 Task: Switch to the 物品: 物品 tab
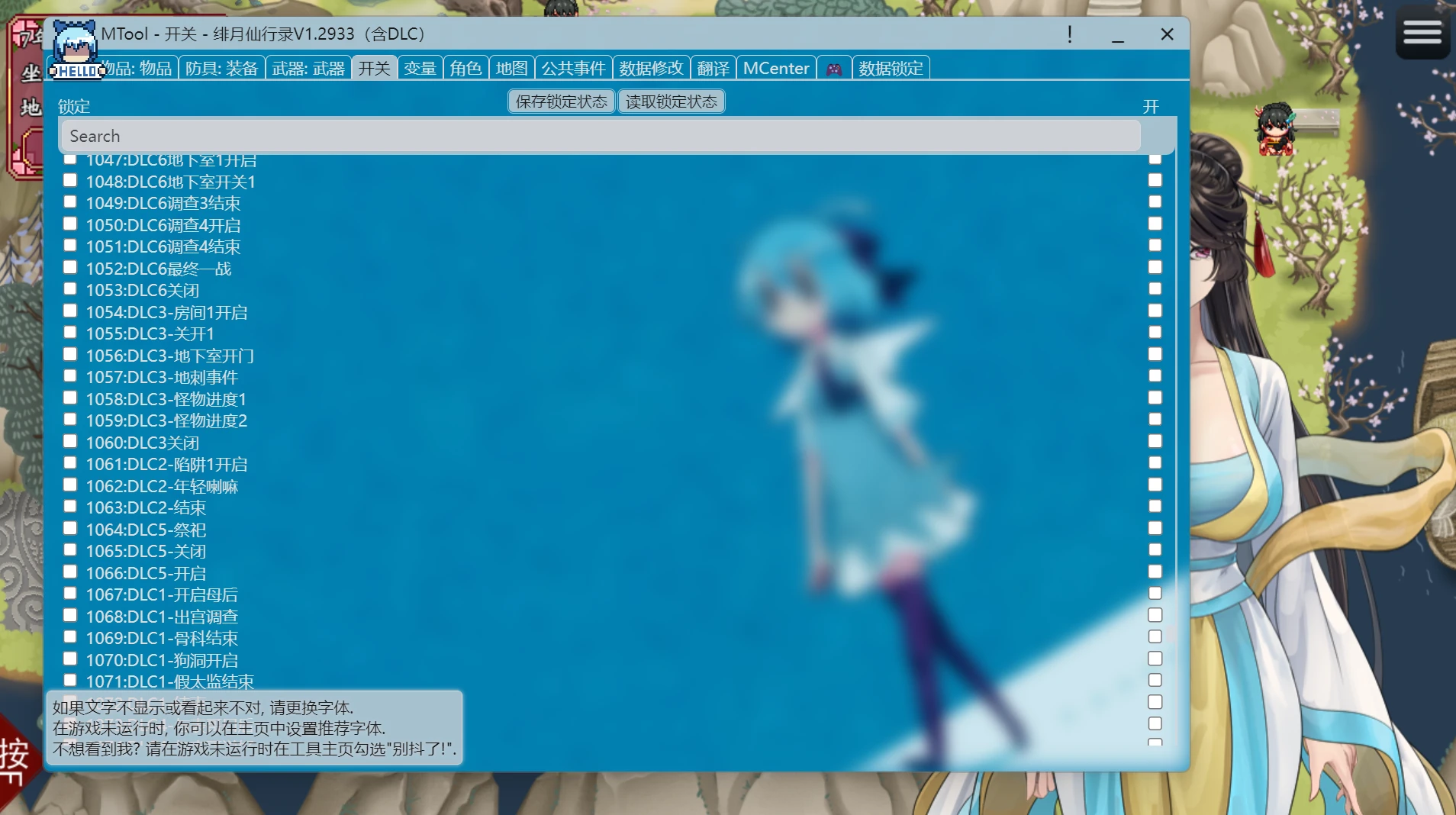(137, 69)
